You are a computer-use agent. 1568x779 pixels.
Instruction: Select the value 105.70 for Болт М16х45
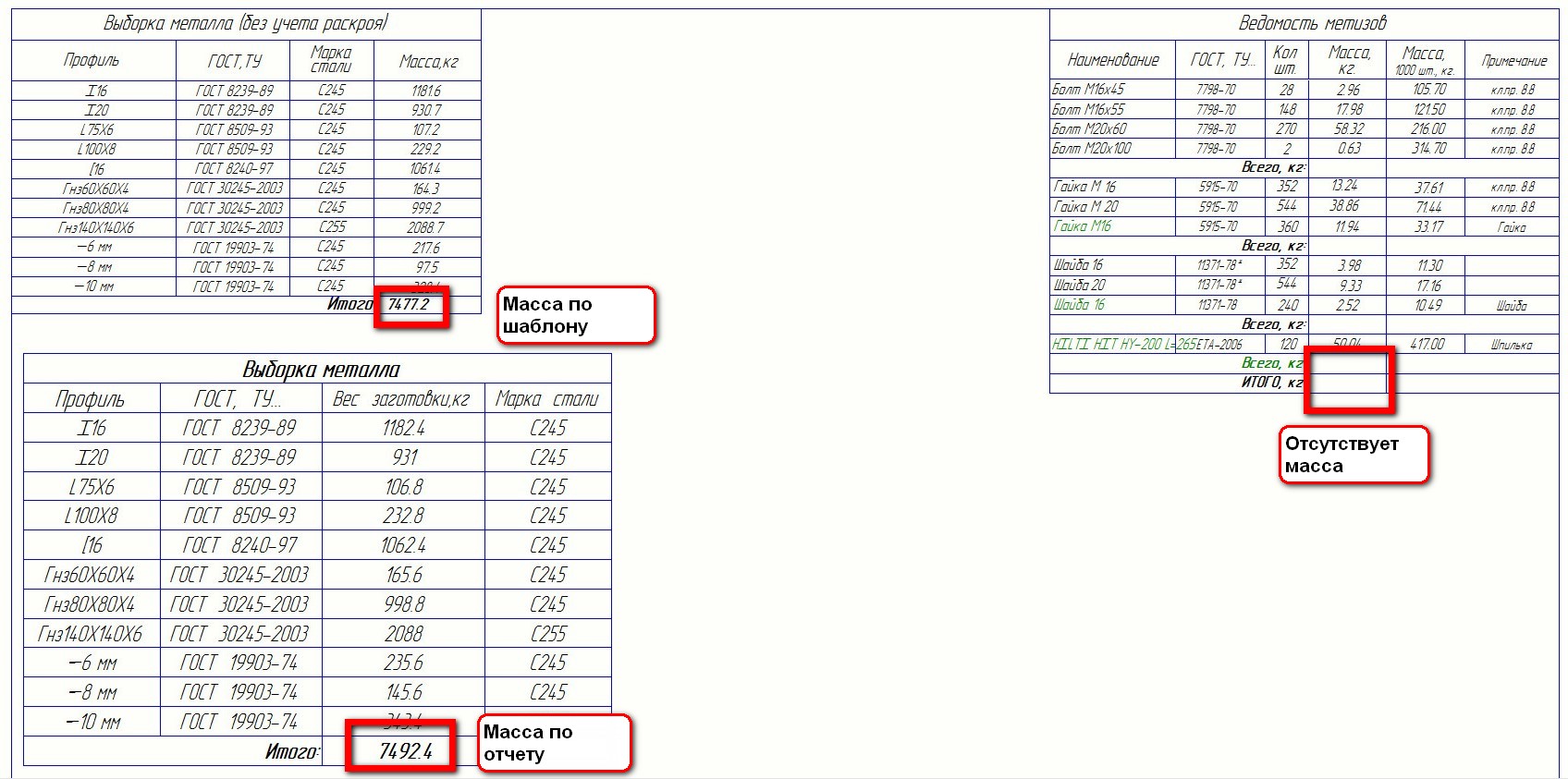[1428, 90]
